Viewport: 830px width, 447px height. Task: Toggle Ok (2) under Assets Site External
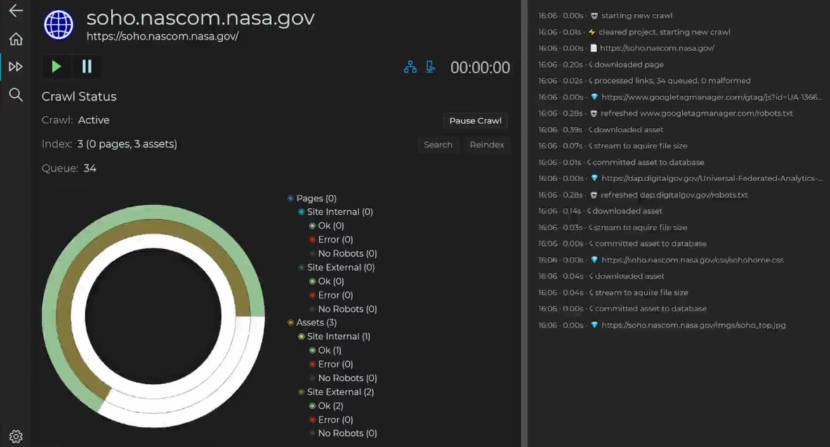326,406
